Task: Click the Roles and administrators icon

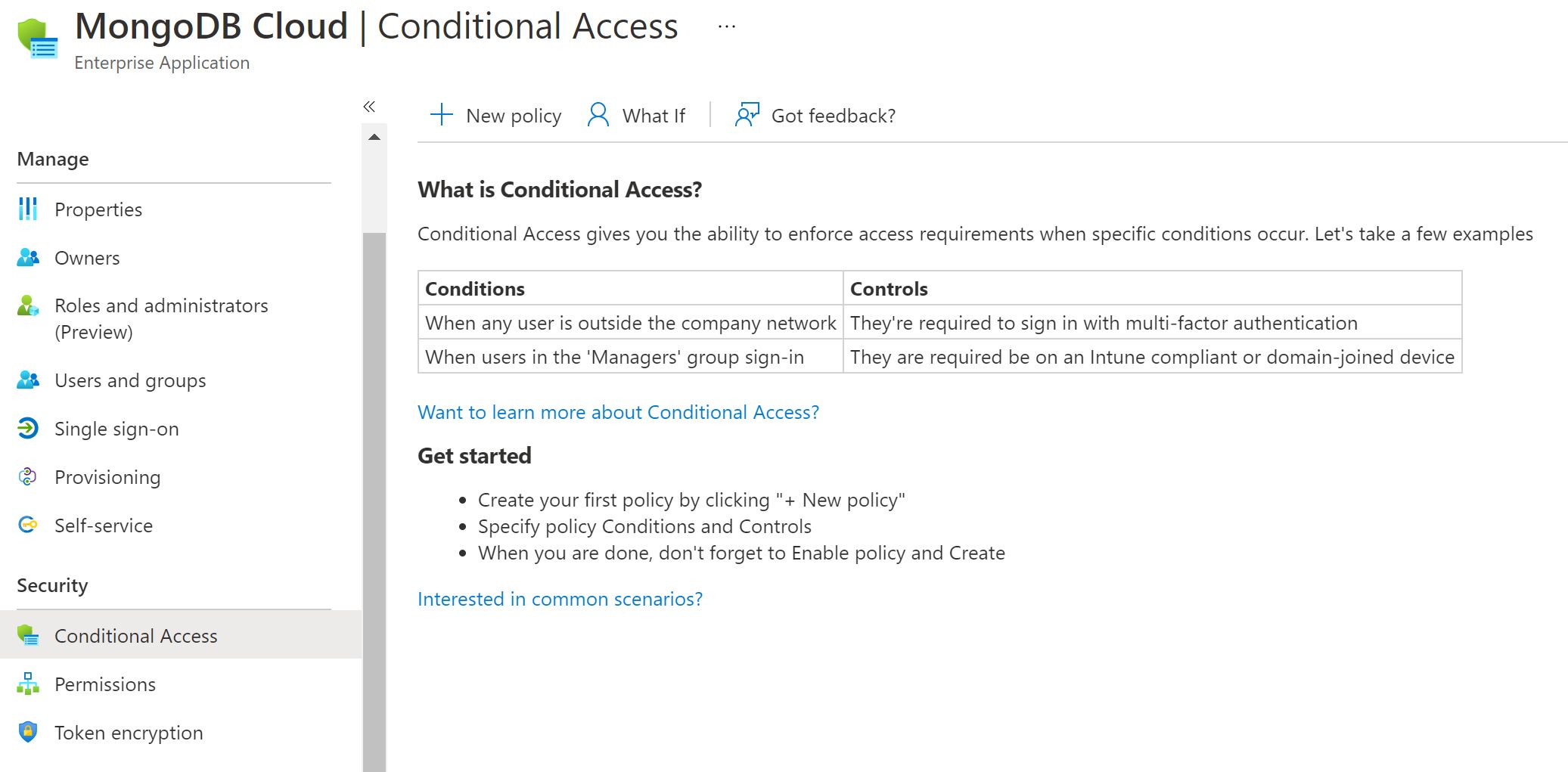Action: tap(28, 306)
